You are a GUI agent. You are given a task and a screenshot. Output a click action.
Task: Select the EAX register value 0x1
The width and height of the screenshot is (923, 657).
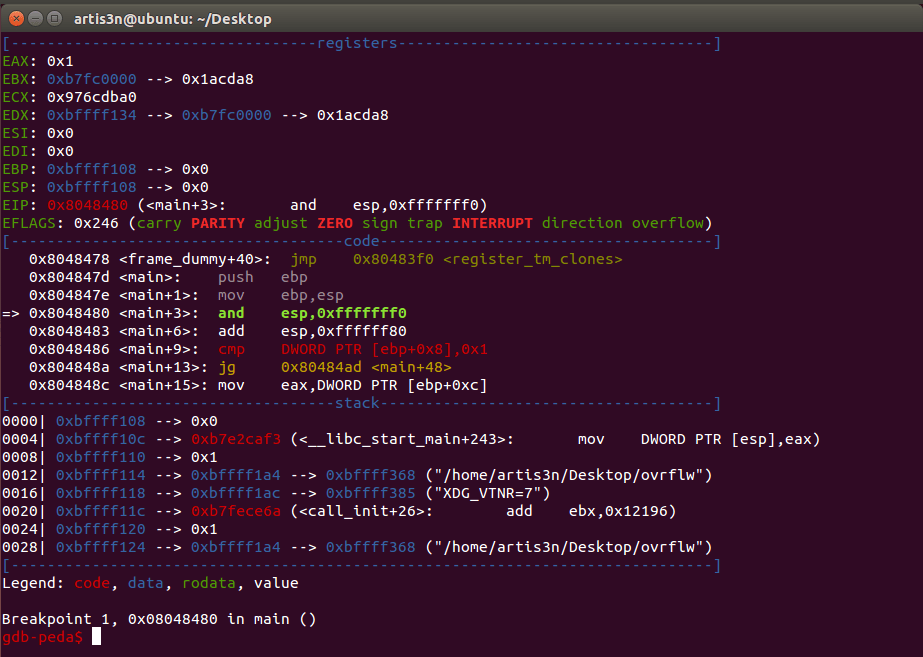point(60,61)
